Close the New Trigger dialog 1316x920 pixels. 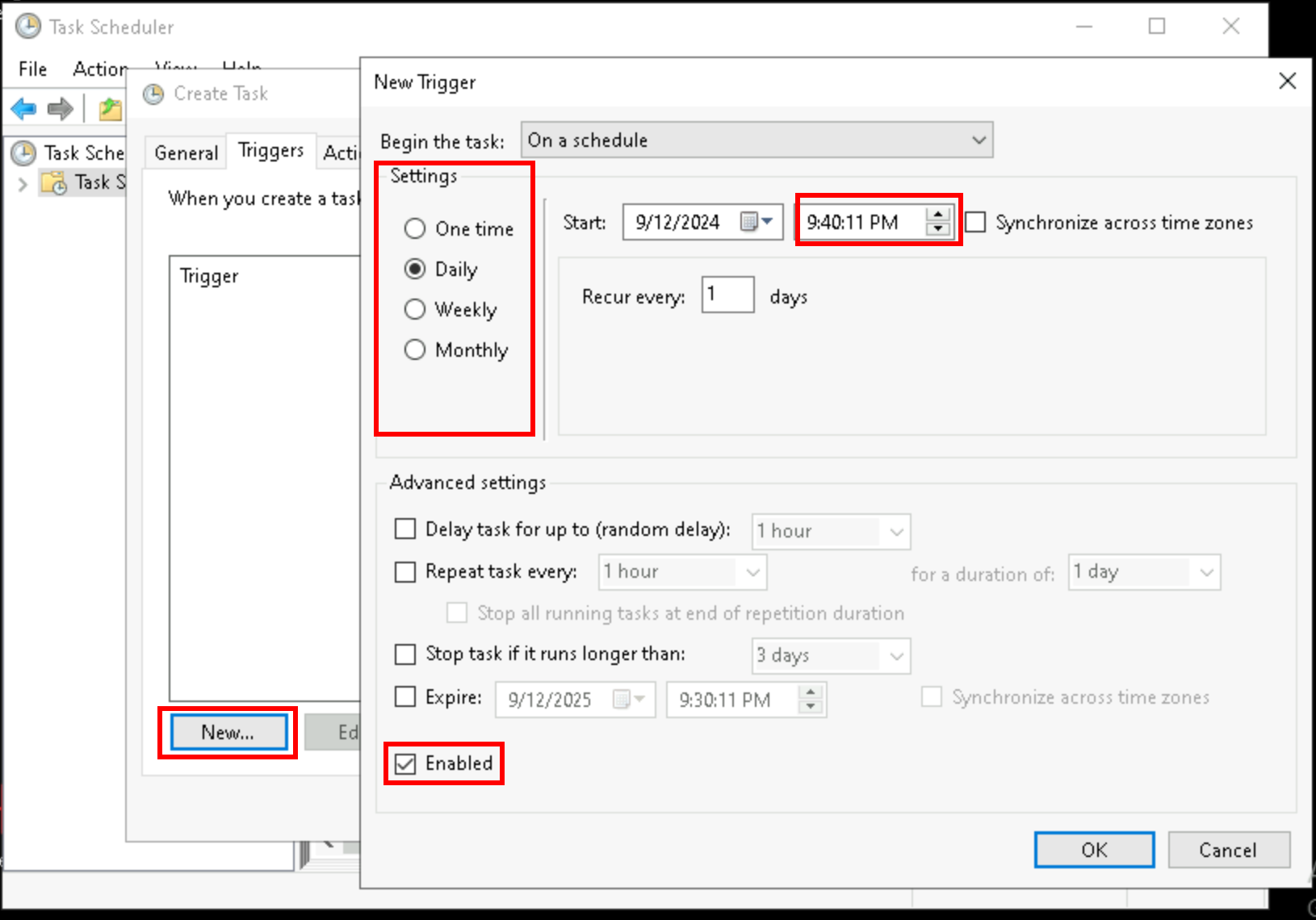point(1287,81)
